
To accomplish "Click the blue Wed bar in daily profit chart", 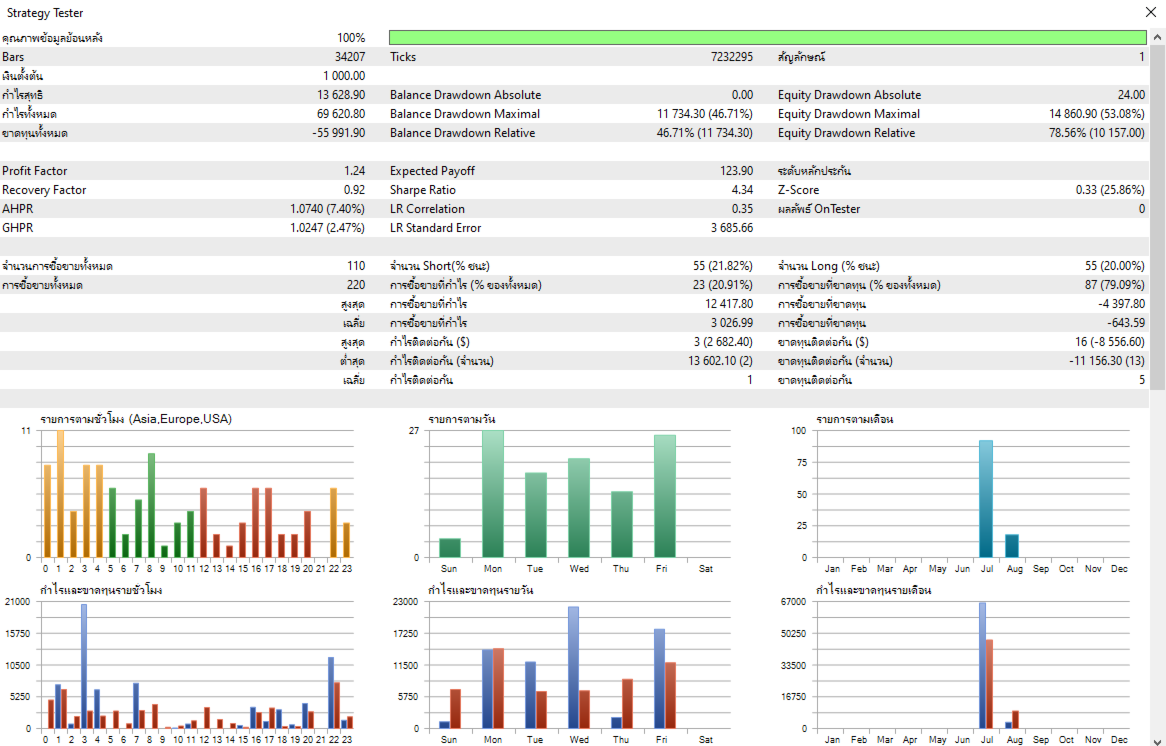I will [x=573, y=667].
